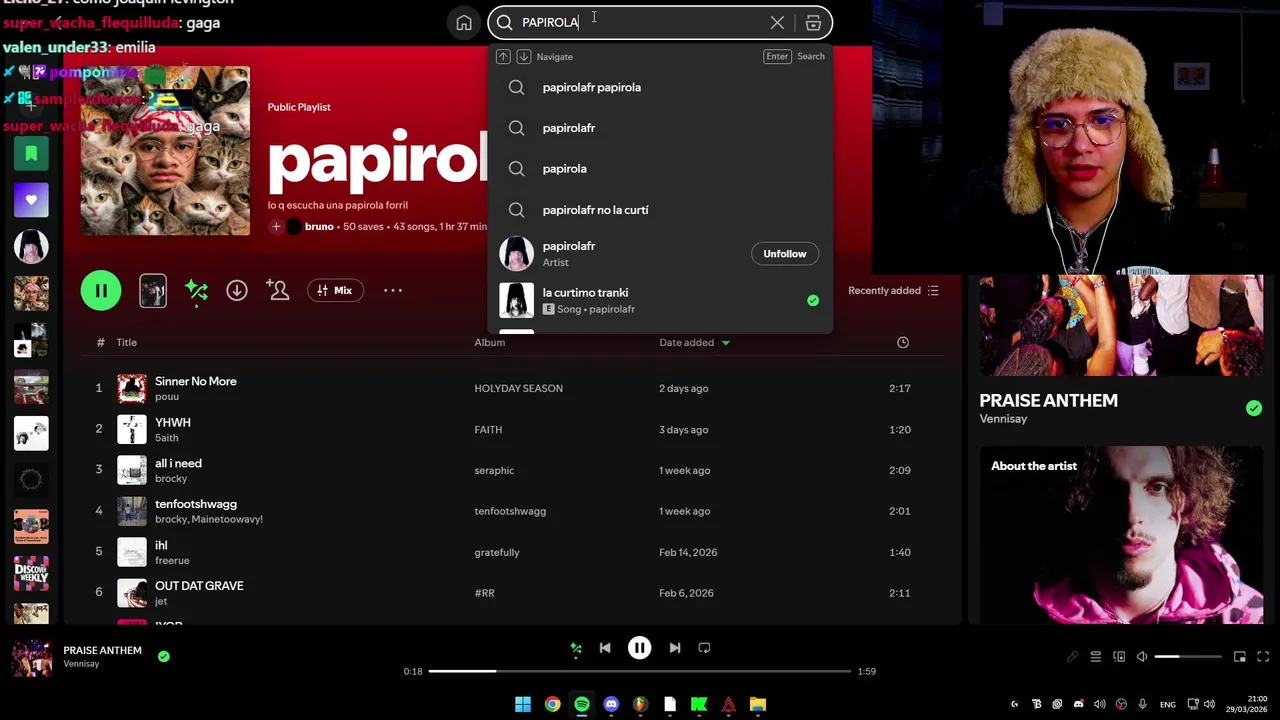Open the miniplayer
Screen dimensions: 1280x720
pyautogui.click(x=1240, y=657)
